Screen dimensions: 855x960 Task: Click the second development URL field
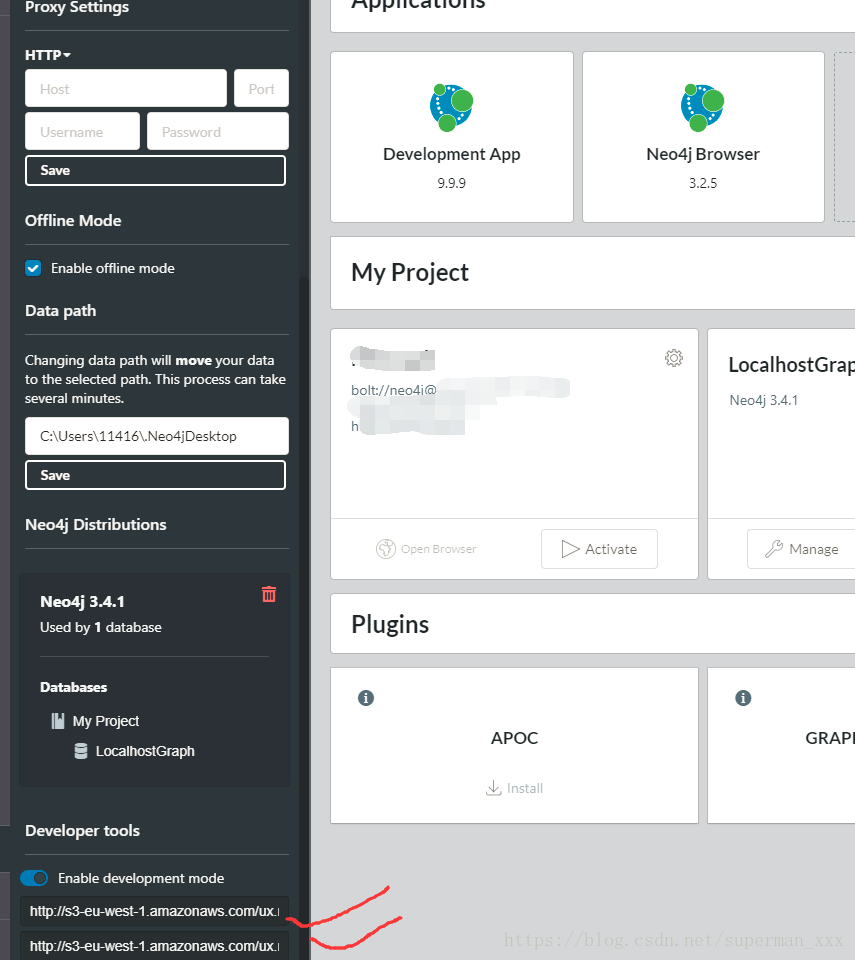tap(154, 946)
